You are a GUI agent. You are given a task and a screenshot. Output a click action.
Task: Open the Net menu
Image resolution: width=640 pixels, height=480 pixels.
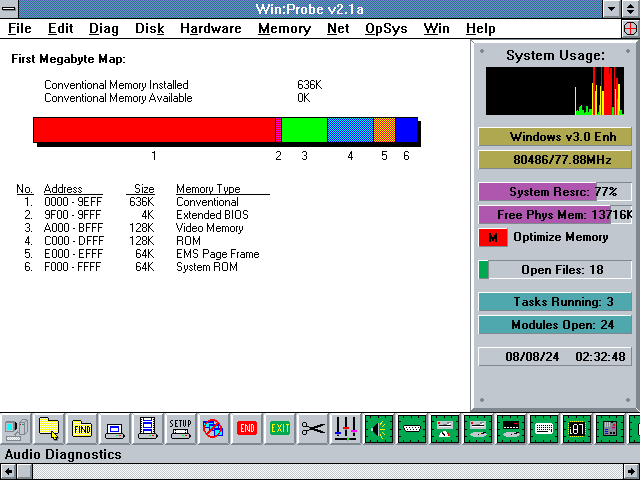click(x=338, y=29)
